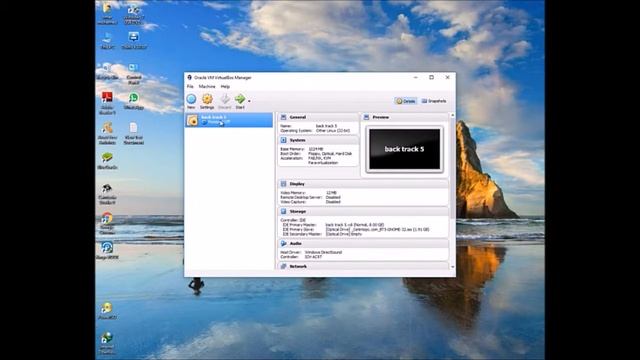Open the Audio section title link
Screen dimensions: 640x360
[x=296, y=244]
